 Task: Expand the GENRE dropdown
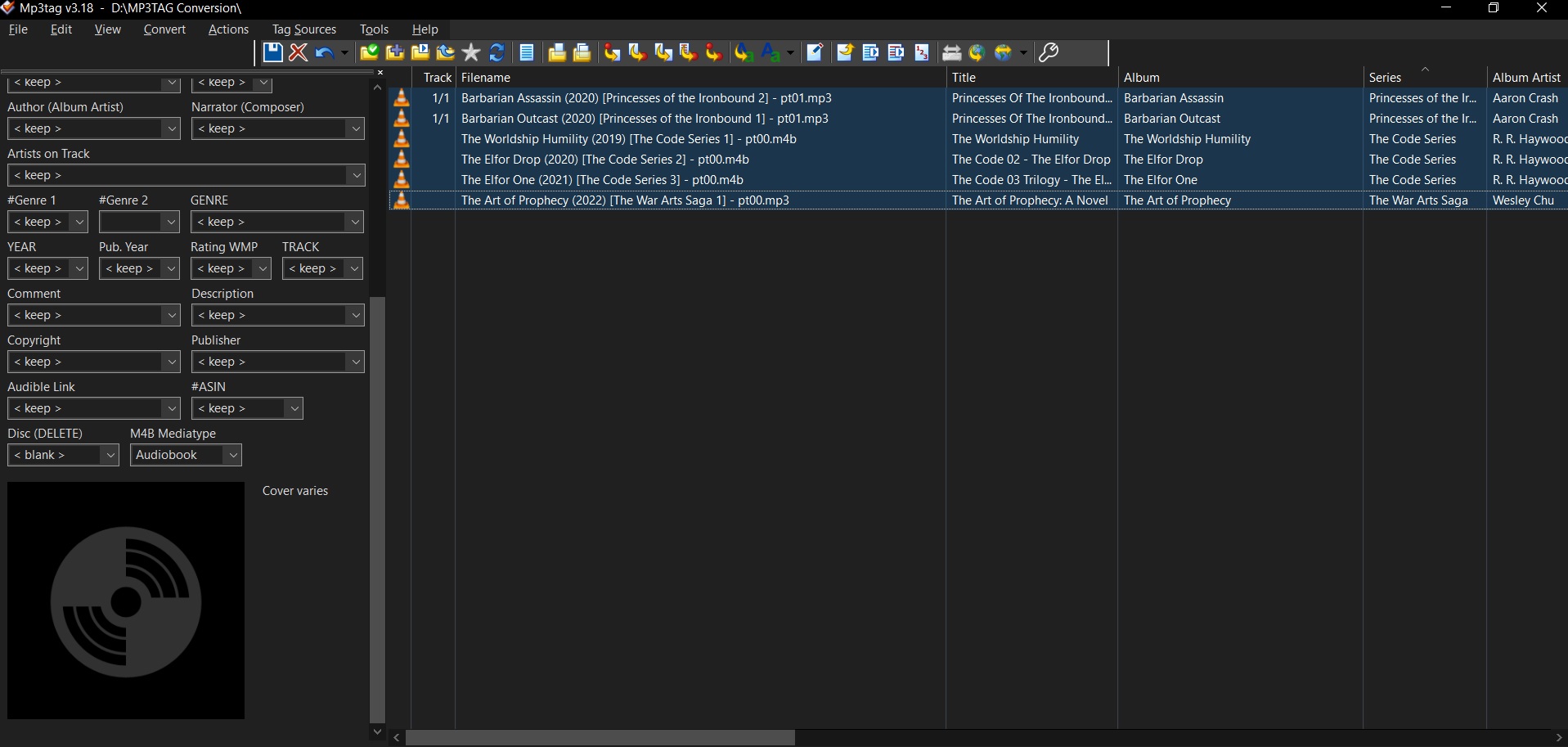click(355, 222)
